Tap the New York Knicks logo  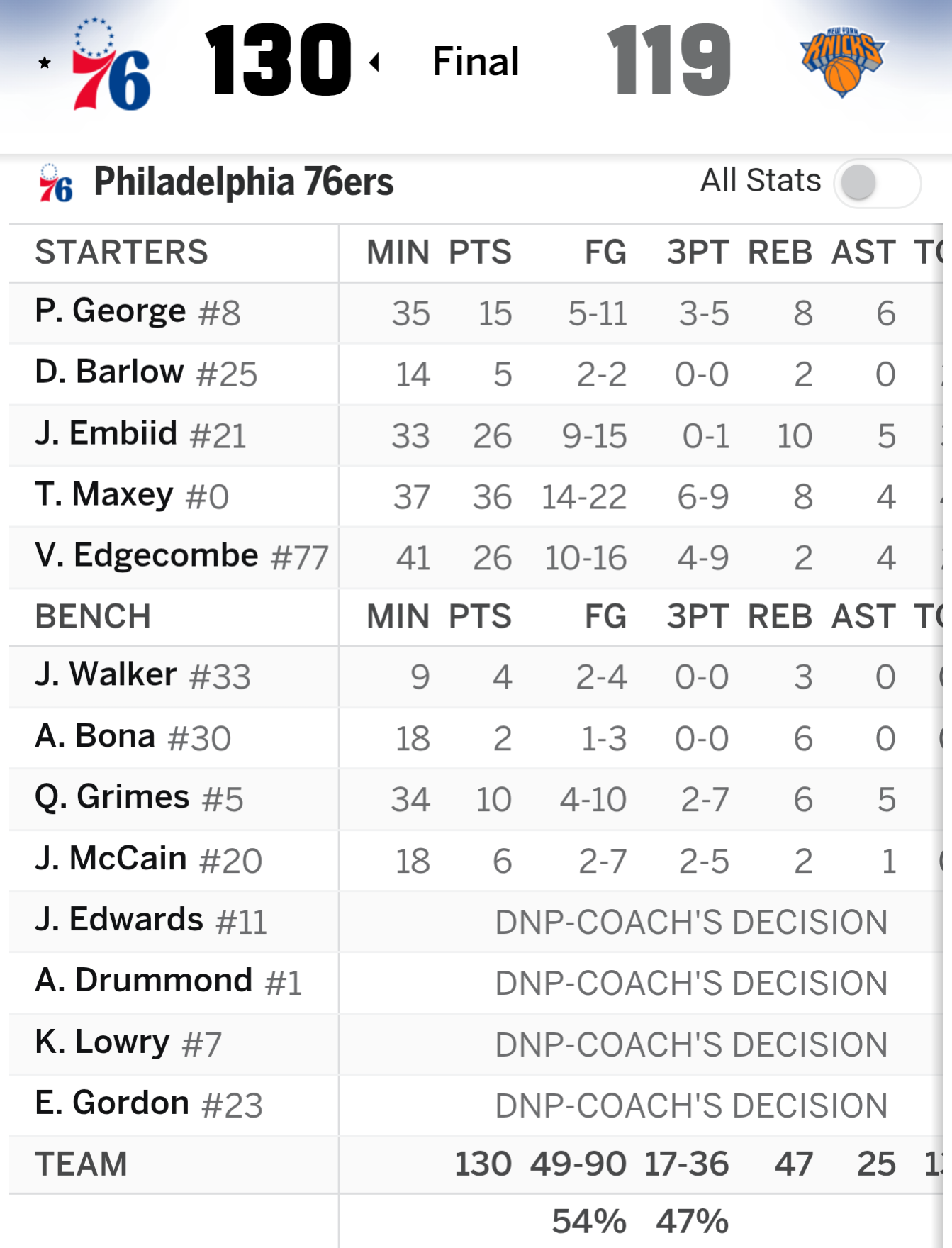click(x=841, y=62)
